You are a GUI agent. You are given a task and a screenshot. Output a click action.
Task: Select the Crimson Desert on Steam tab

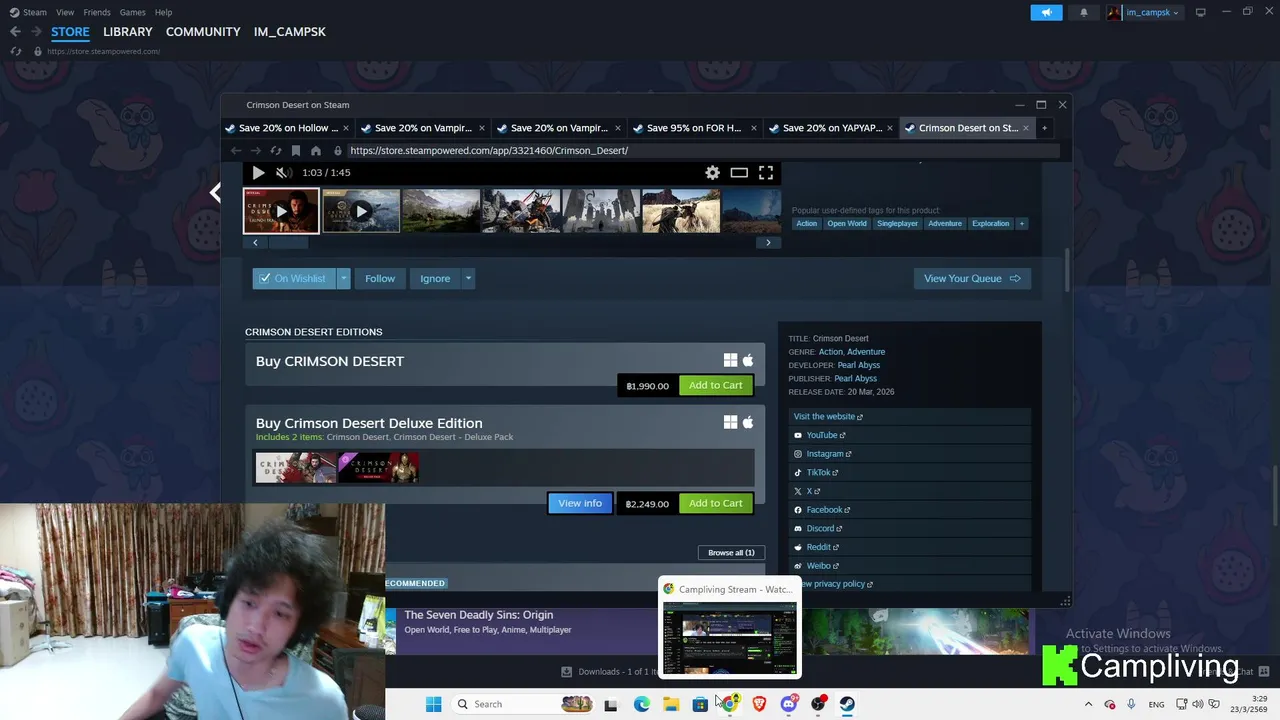(968, 128)
